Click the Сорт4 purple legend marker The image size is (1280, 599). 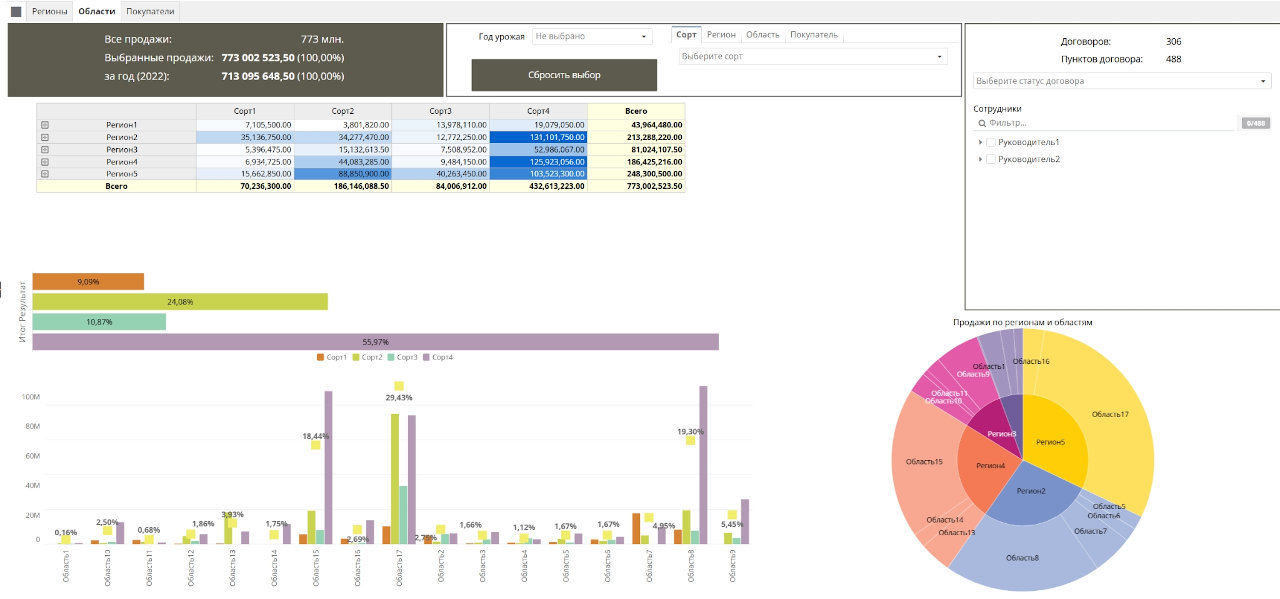coord(426,357)
